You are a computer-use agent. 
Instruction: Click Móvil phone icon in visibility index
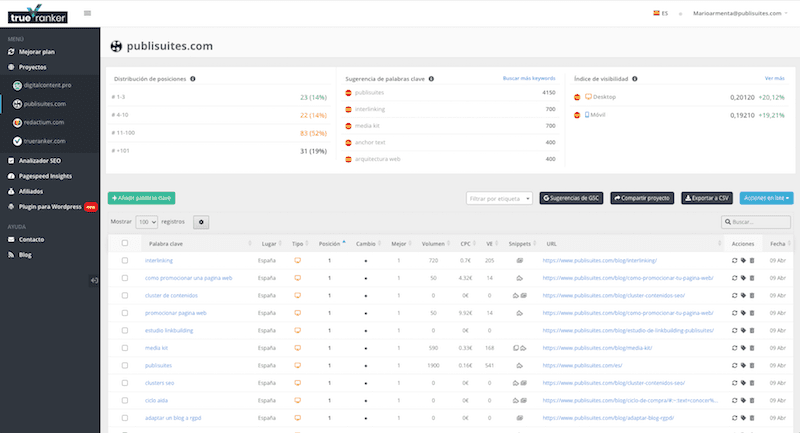(x=587, y=115)
